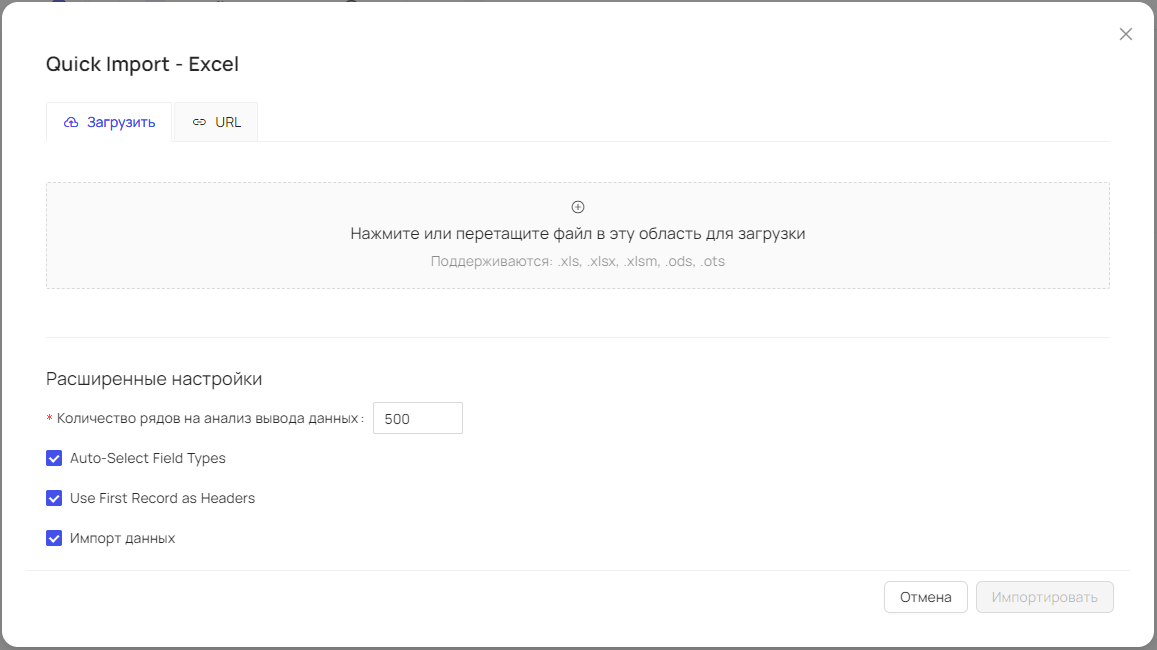This screenshot has height=650, width=1157.
Task: Click the plus icon in the upload area
Action: point(578,207)
